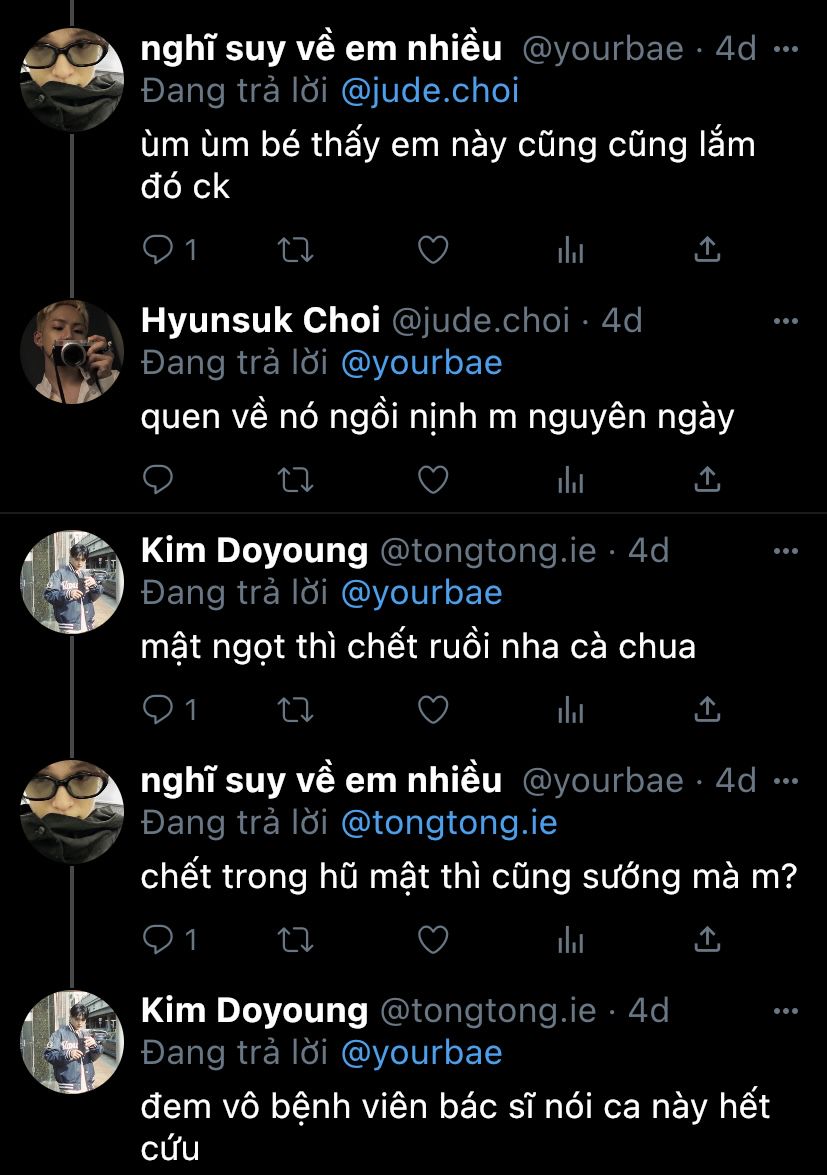Reply to the "mật ngọt thì chết ruồi" tweet
Image resolution: width=827 pixels, height=1175 pixels.
click(x=159, y=710)
